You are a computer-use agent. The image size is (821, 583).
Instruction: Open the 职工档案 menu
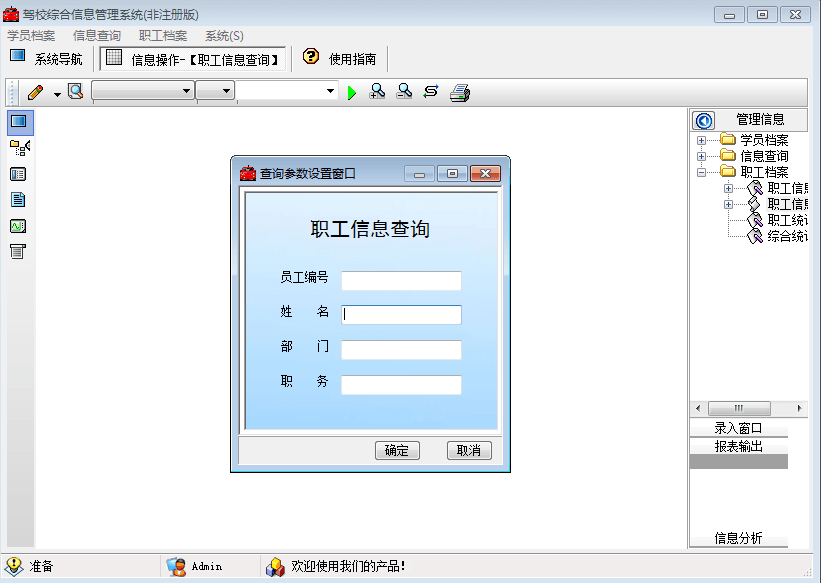pos(162,35)
